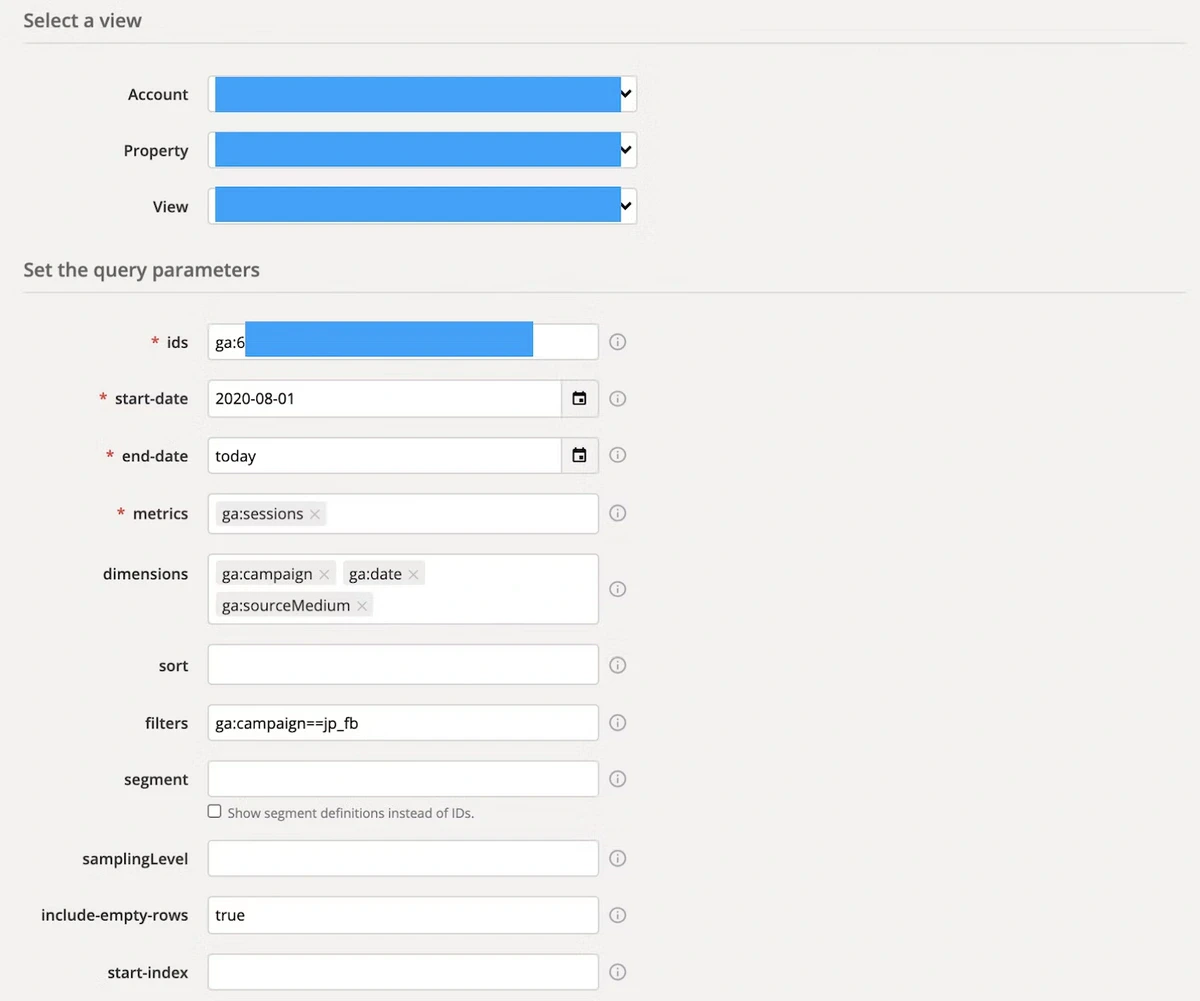
Task: Edit the filters field ga:campaign==jp_fb
Action: click(403, 722)
